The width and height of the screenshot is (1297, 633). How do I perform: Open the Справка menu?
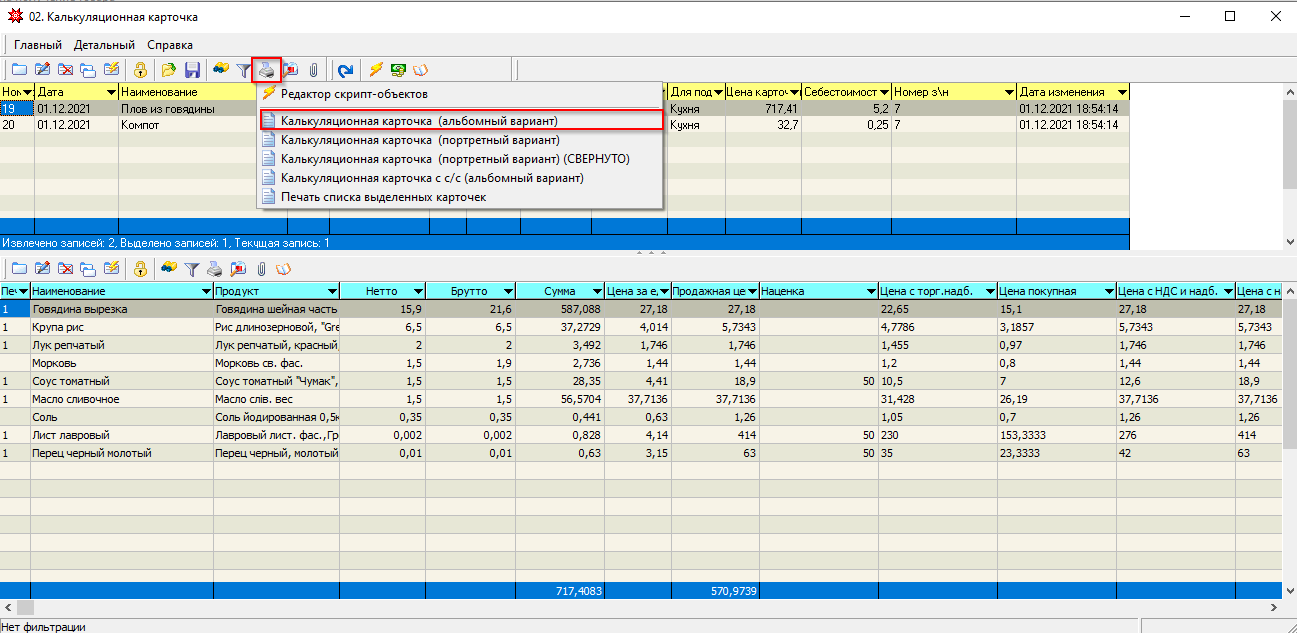[170, 45]
